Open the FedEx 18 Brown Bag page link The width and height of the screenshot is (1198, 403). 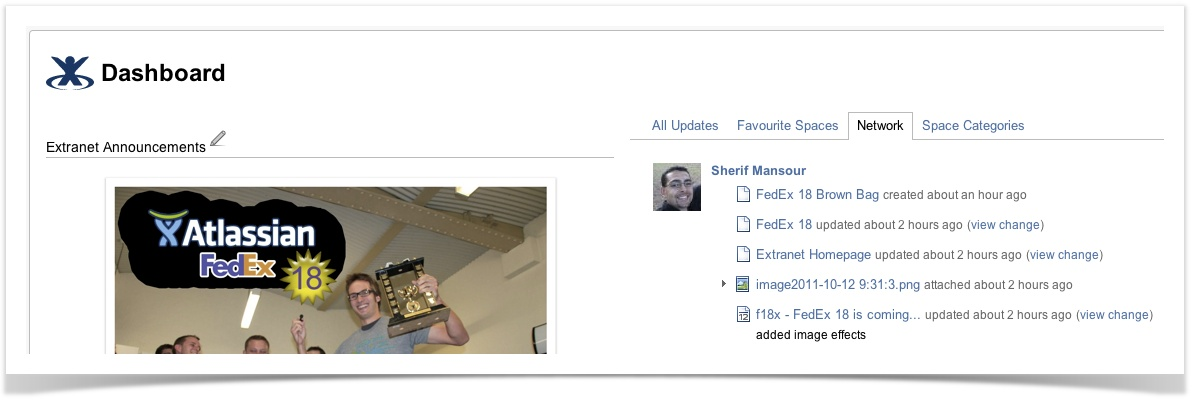point(817,194)
